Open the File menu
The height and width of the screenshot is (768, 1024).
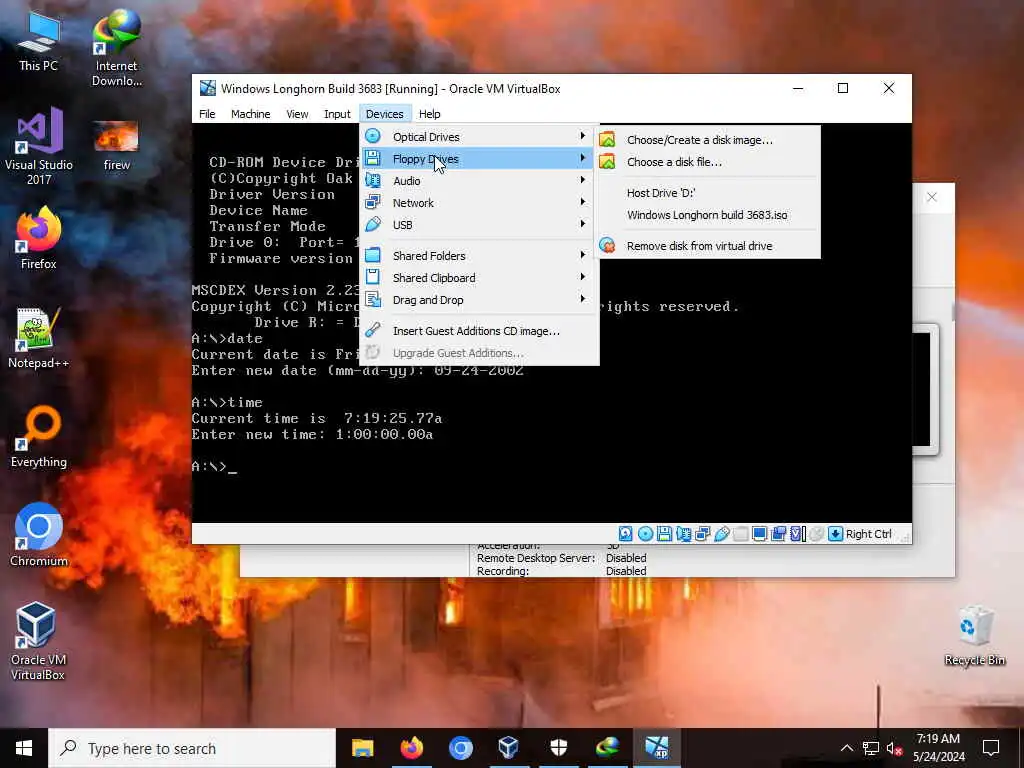coord(207,114)
